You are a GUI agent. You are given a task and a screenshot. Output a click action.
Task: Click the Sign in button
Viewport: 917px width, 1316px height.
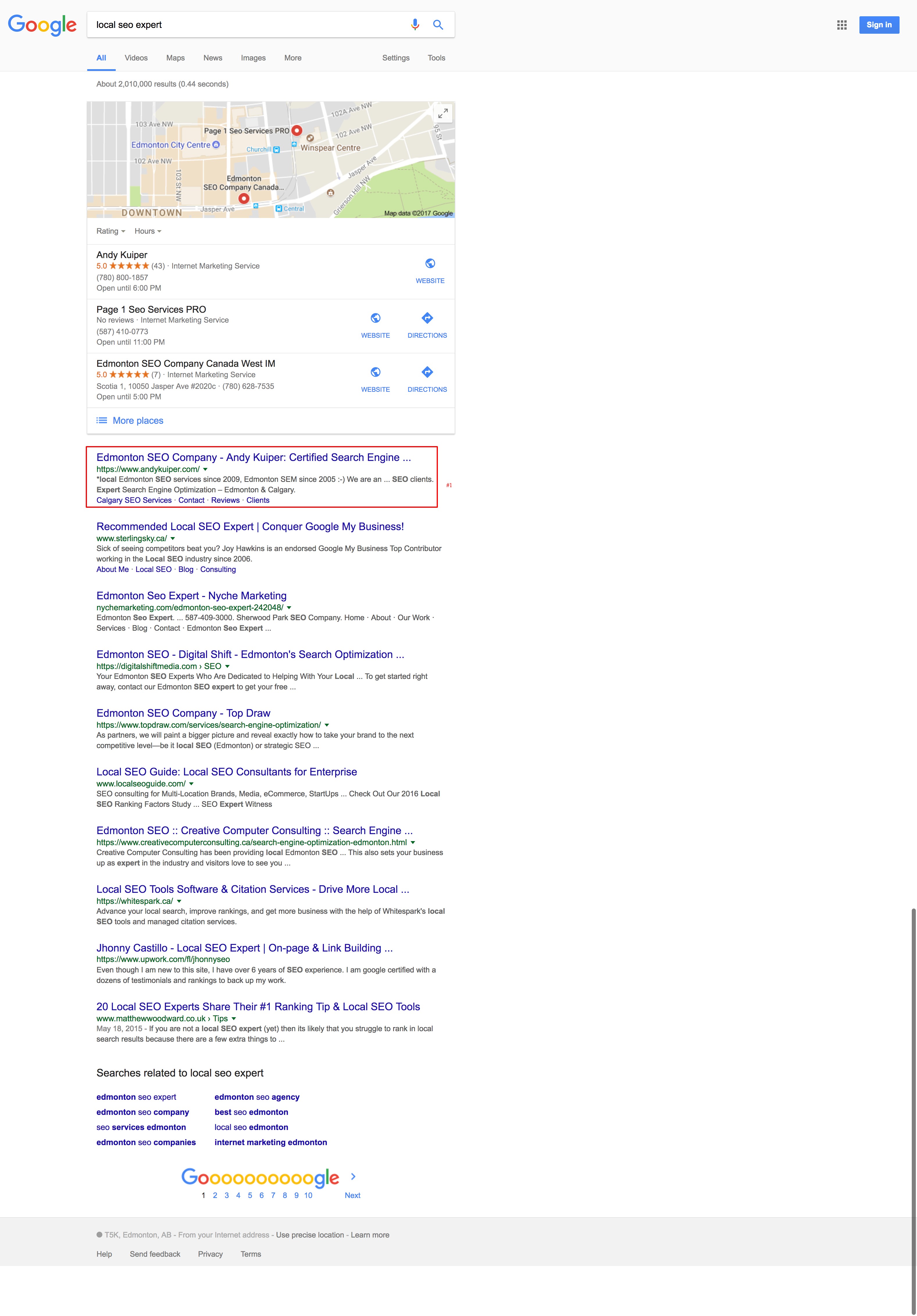tap(879, 25)
